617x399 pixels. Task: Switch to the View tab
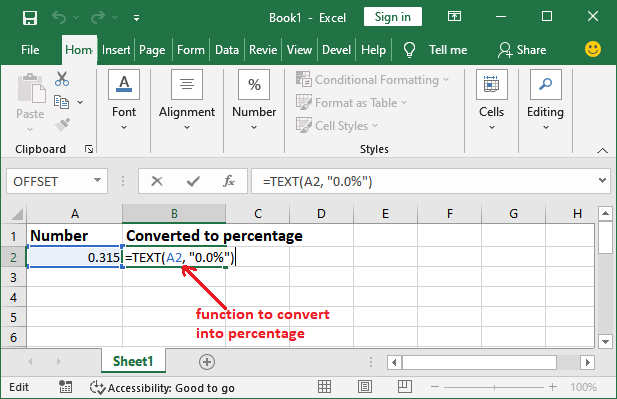pos(299,50)
